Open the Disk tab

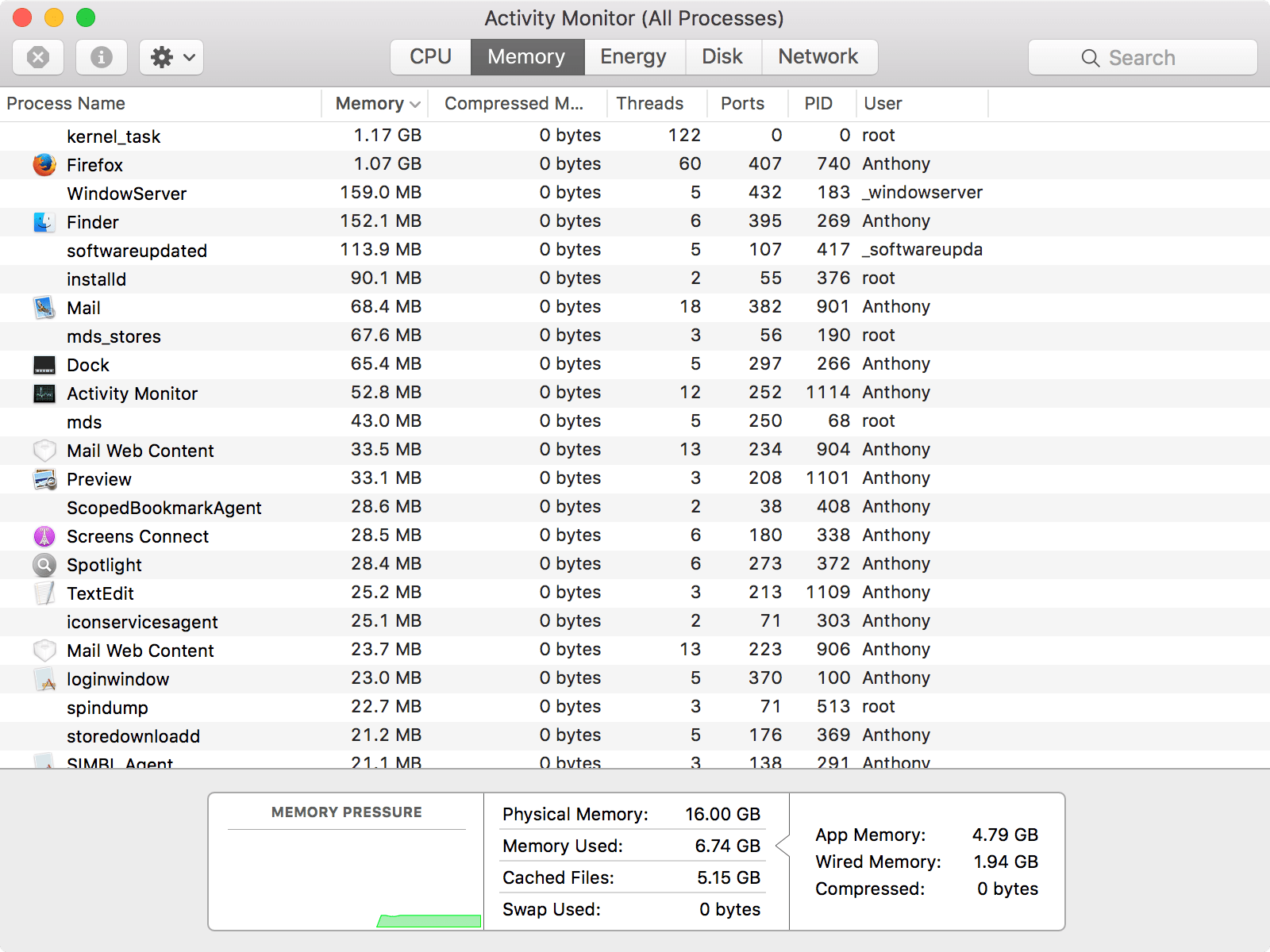(x=722, y=56)
